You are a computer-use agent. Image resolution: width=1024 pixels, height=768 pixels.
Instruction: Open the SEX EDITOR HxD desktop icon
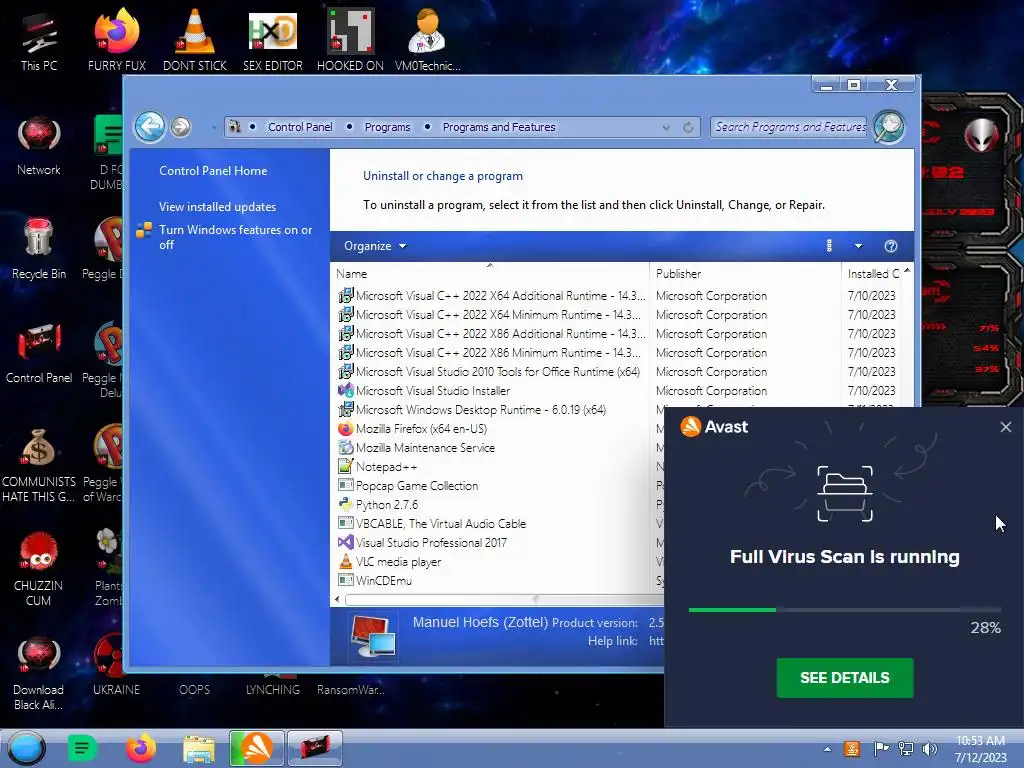(273, 39)
